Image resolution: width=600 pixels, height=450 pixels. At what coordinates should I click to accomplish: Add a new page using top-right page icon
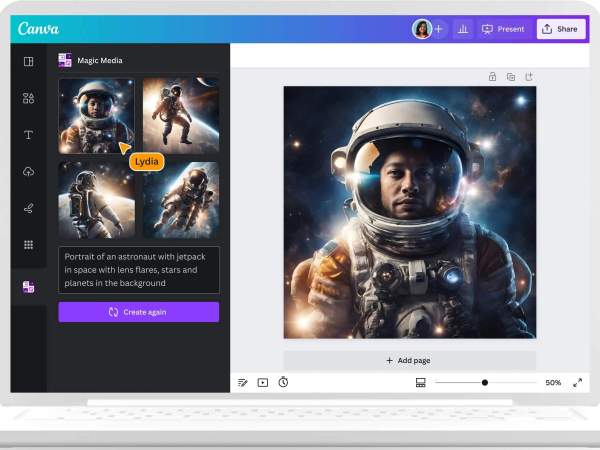[529, 77]
